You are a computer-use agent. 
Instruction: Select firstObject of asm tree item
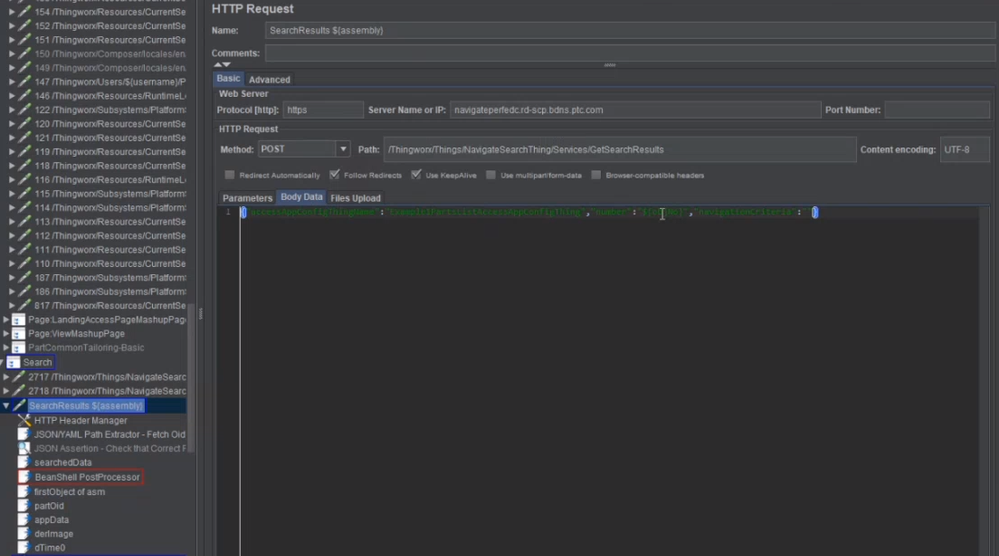69,492
